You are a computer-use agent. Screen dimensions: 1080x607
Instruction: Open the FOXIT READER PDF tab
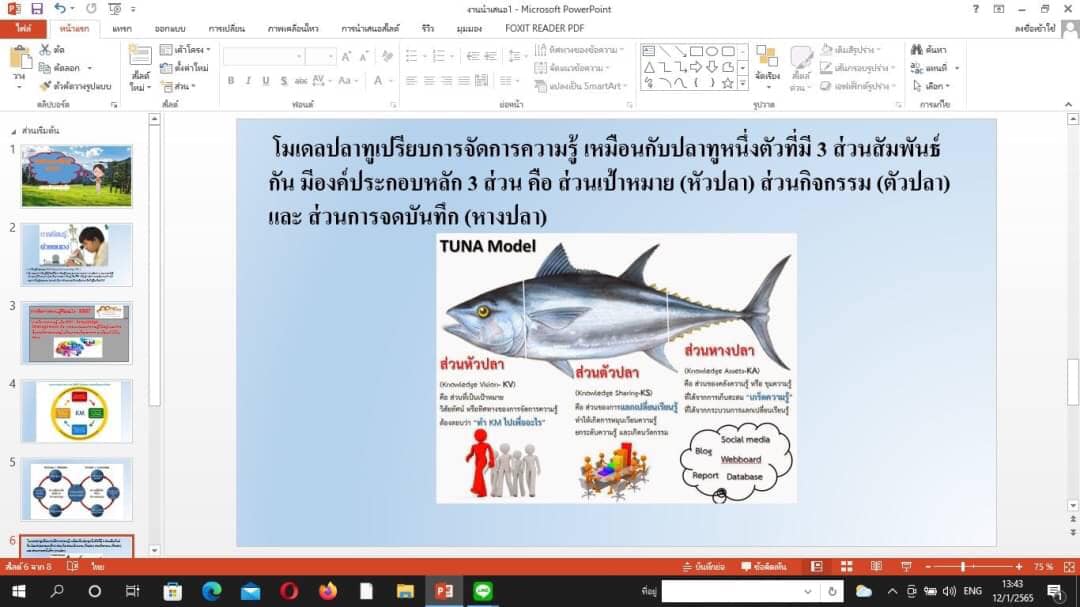tap(545, 29)
